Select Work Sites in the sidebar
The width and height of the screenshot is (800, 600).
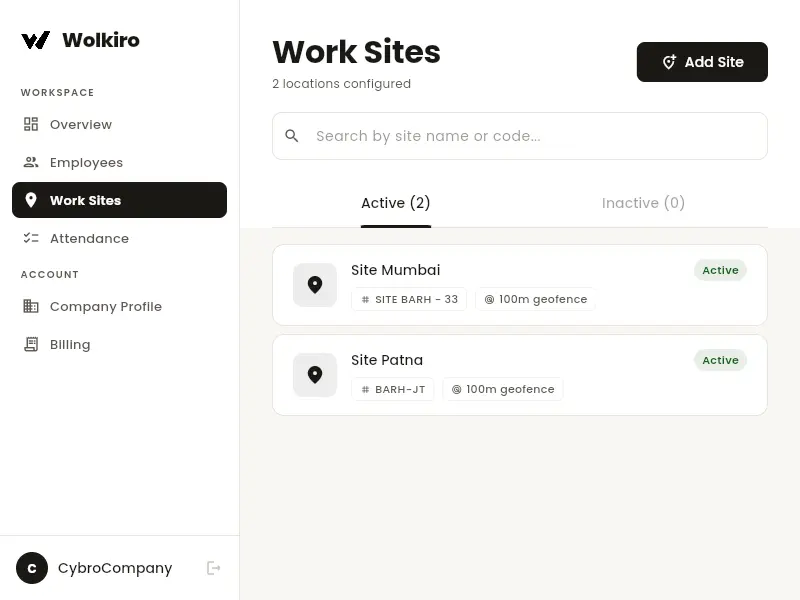click(x=119, y=200)
